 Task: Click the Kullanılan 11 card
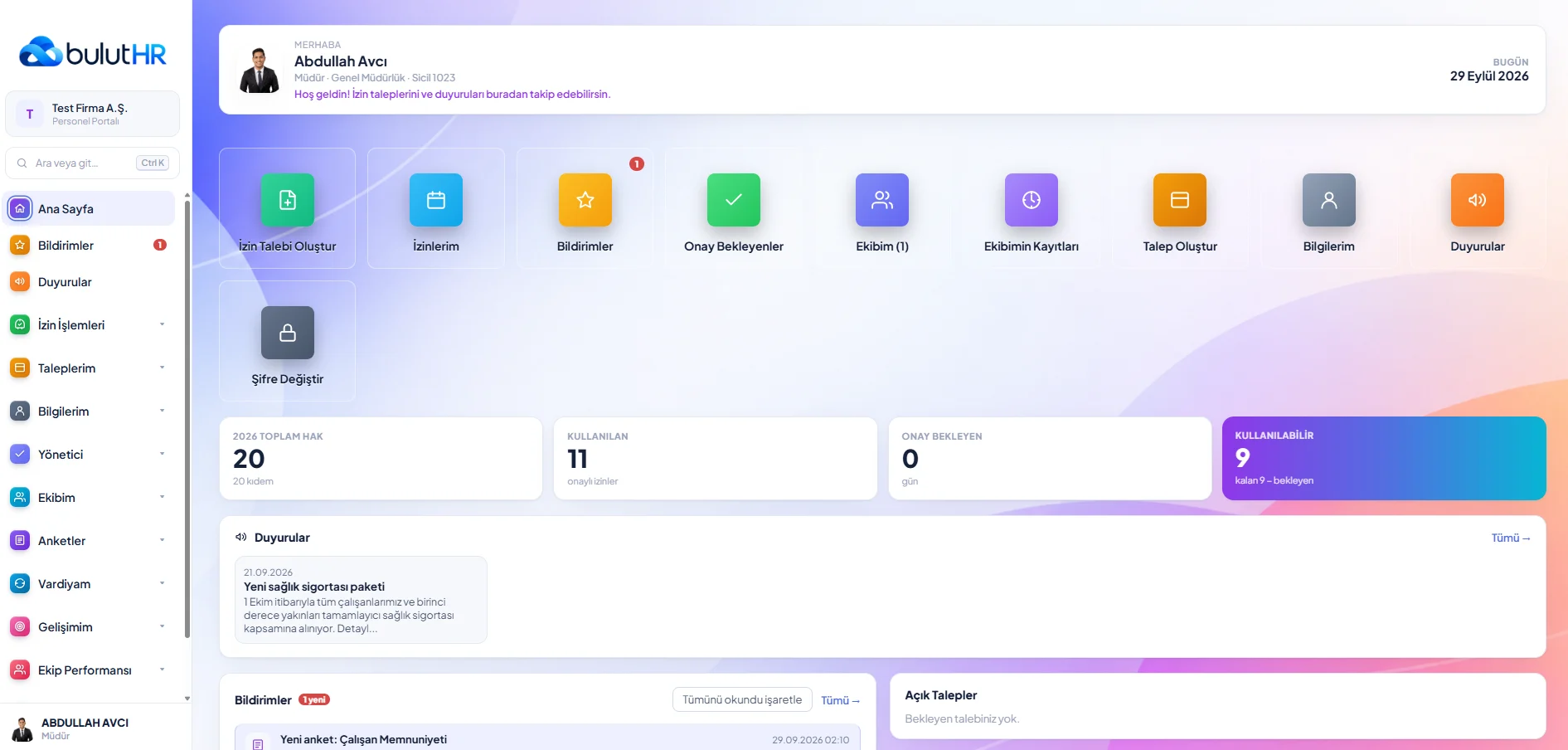[x=715, y=458]
